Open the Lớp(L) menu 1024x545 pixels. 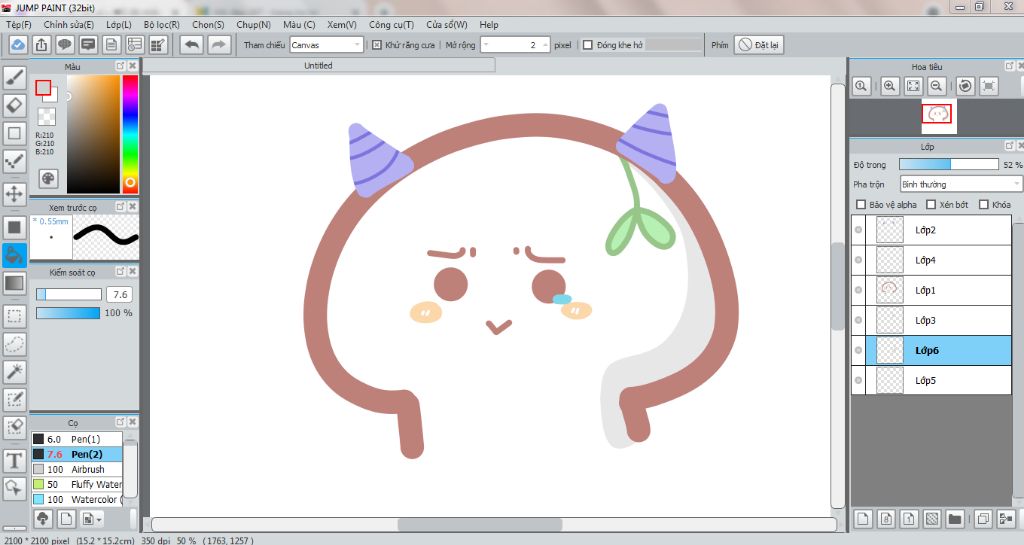119,24
